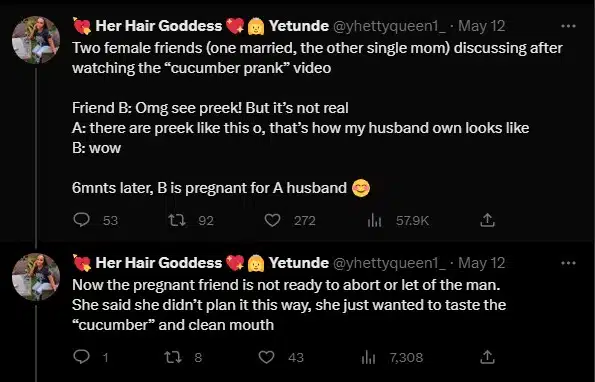The height and width of the screenshot is (382, 595).
Task: Open @yhettyqueen1_ handle on second tweet
Action: click(x=389, y=263)
